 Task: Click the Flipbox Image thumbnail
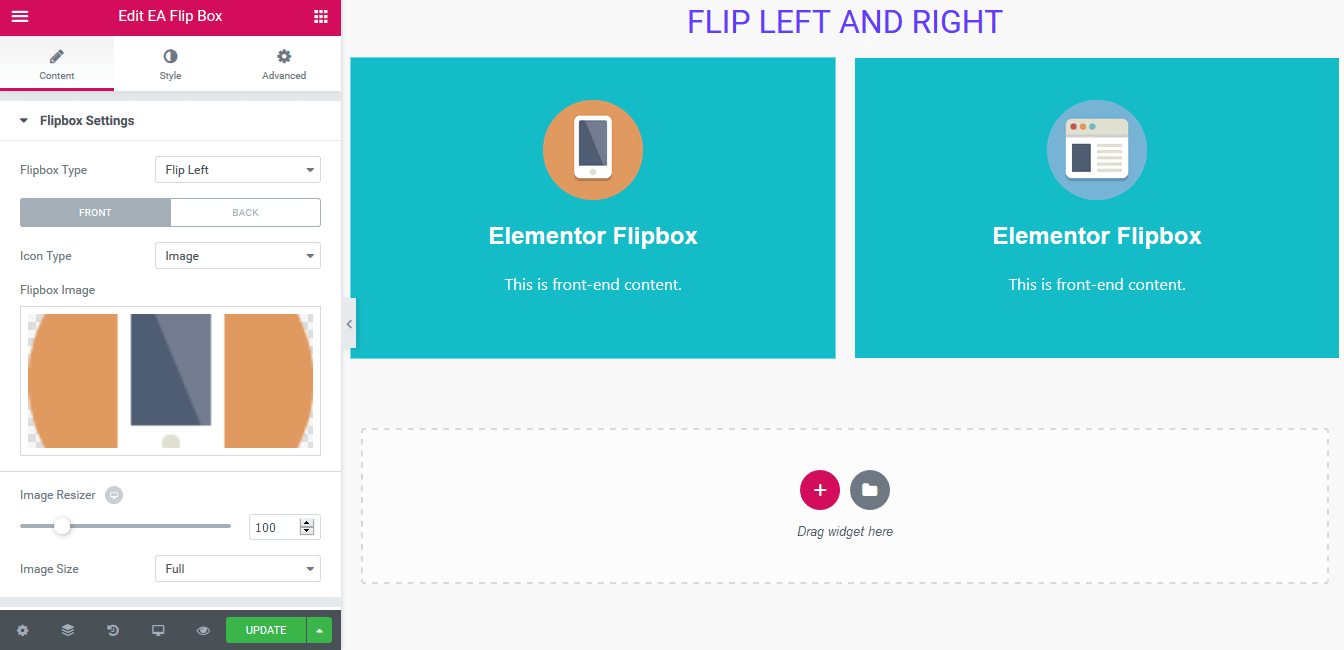point(170,381)
